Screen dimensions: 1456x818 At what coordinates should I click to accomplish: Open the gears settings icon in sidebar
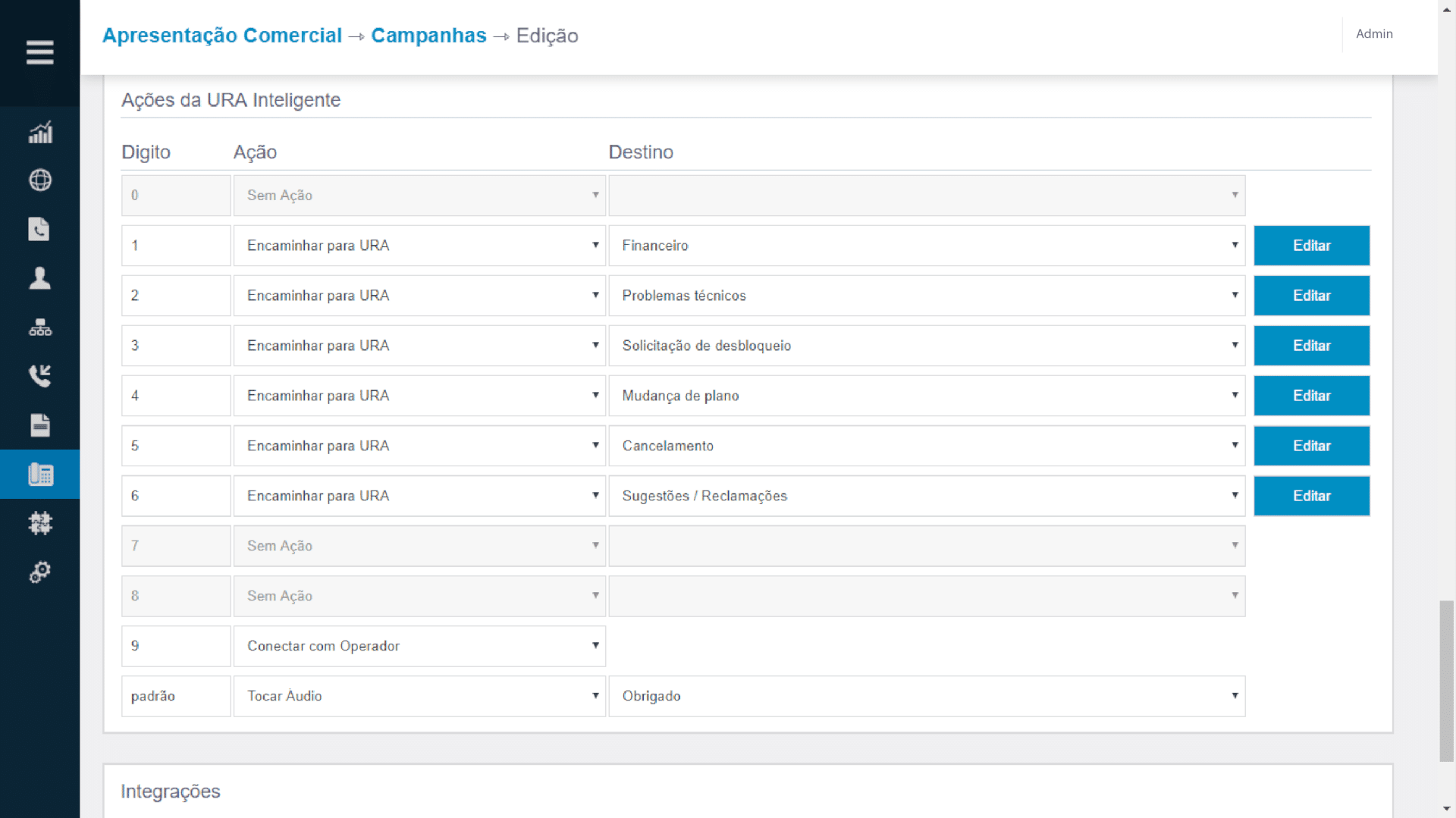(x=40, y=572)
